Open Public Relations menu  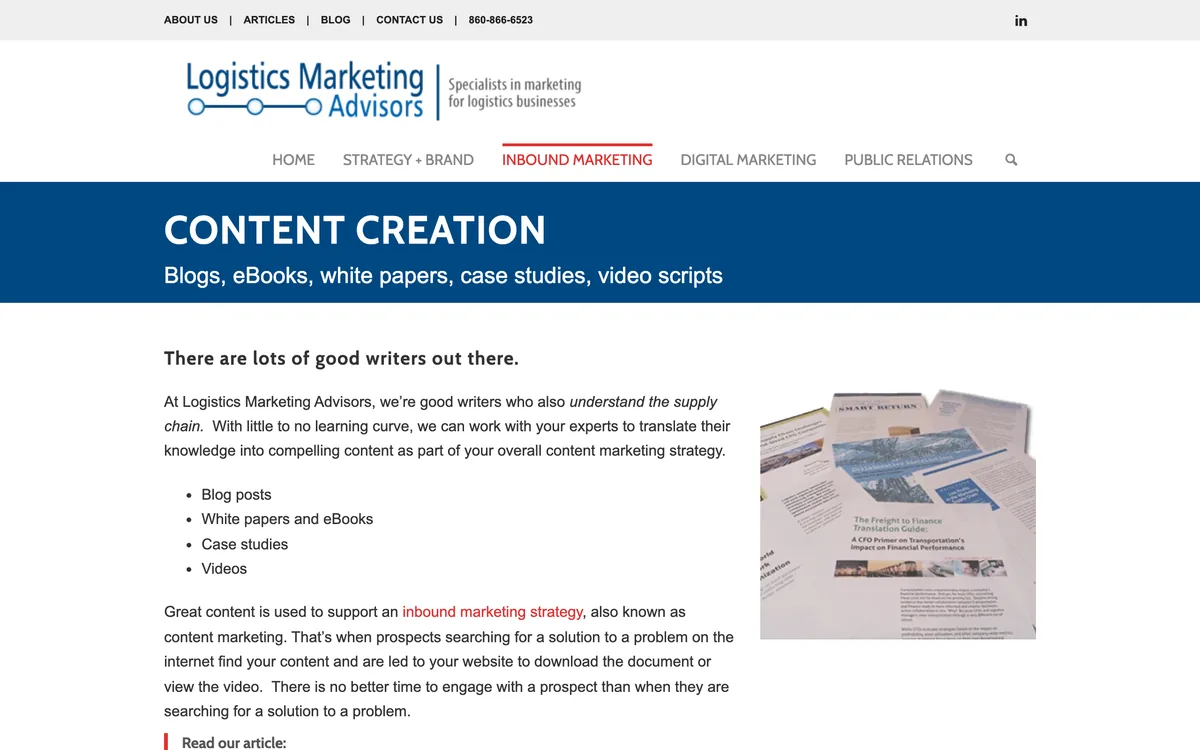tap(908, 160)
